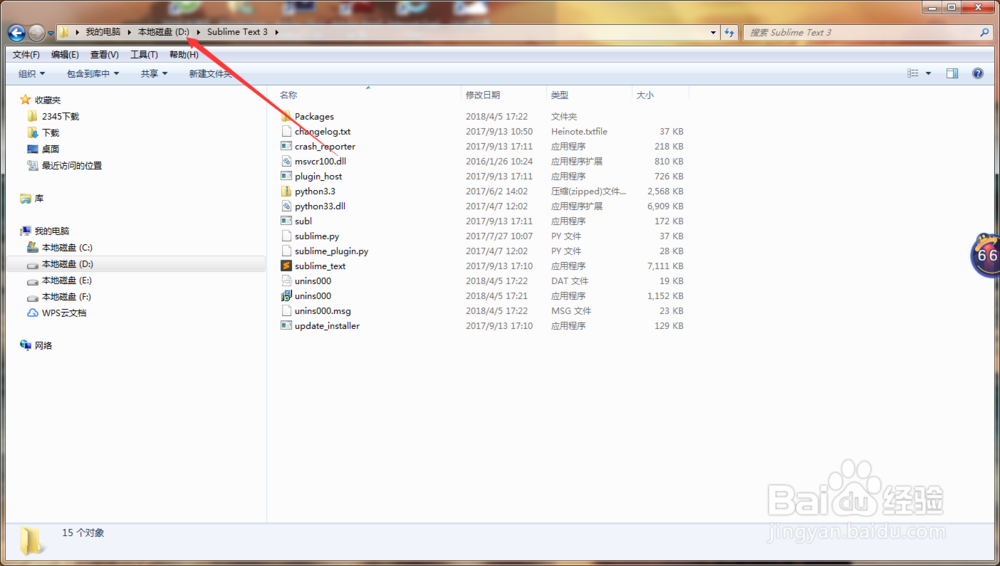Open the 帮助(H) menu
1000x566 pixels.
(184, 55)
